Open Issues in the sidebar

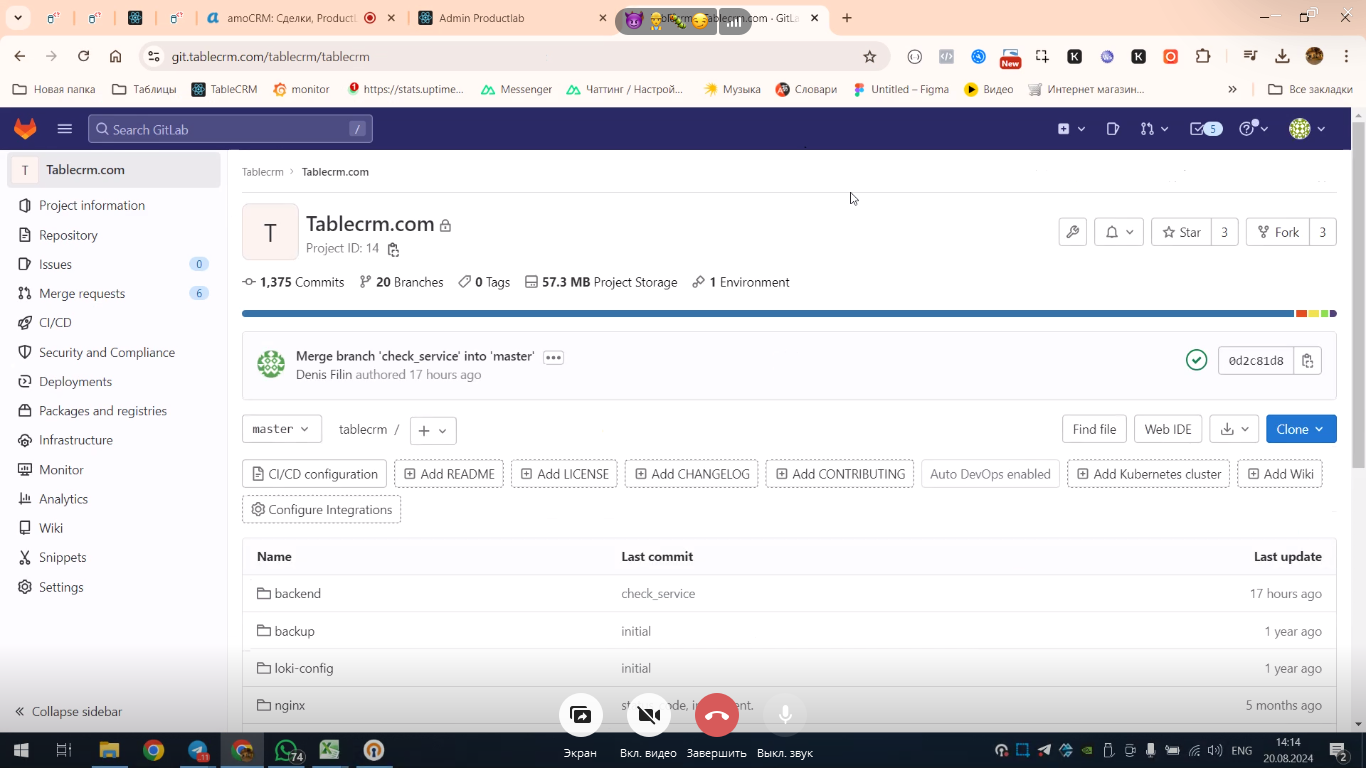point(114,264)
